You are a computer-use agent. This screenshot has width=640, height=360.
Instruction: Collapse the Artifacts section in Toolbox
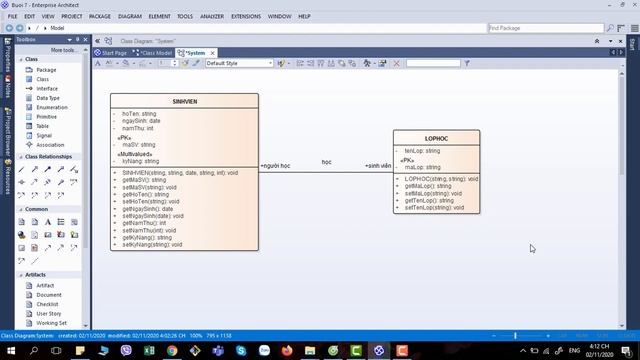click(21, 275)
